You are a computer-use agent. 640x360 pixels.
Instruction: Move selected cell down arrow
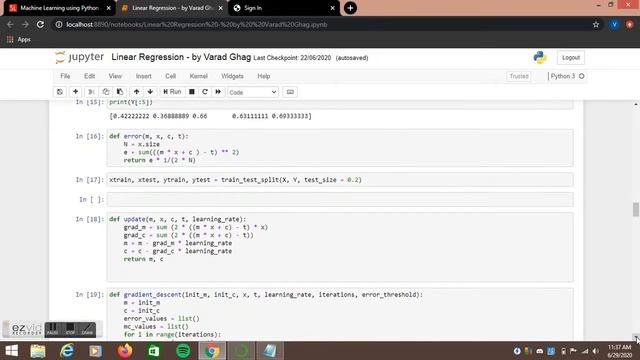pyautogui.click(x=150, y=92)
